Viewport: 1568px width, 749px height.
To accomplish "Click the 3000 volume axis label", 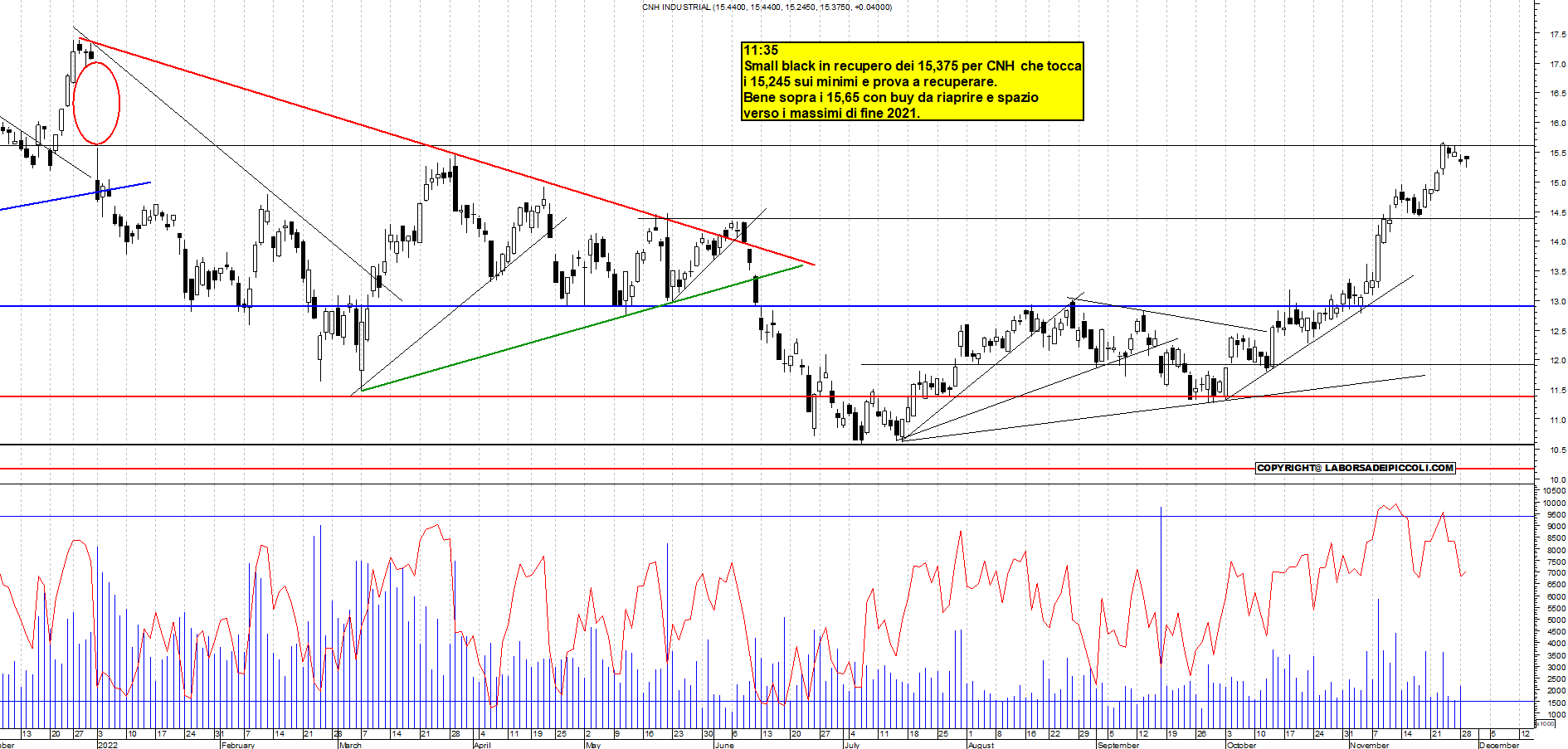I will tap(1556, 667).
